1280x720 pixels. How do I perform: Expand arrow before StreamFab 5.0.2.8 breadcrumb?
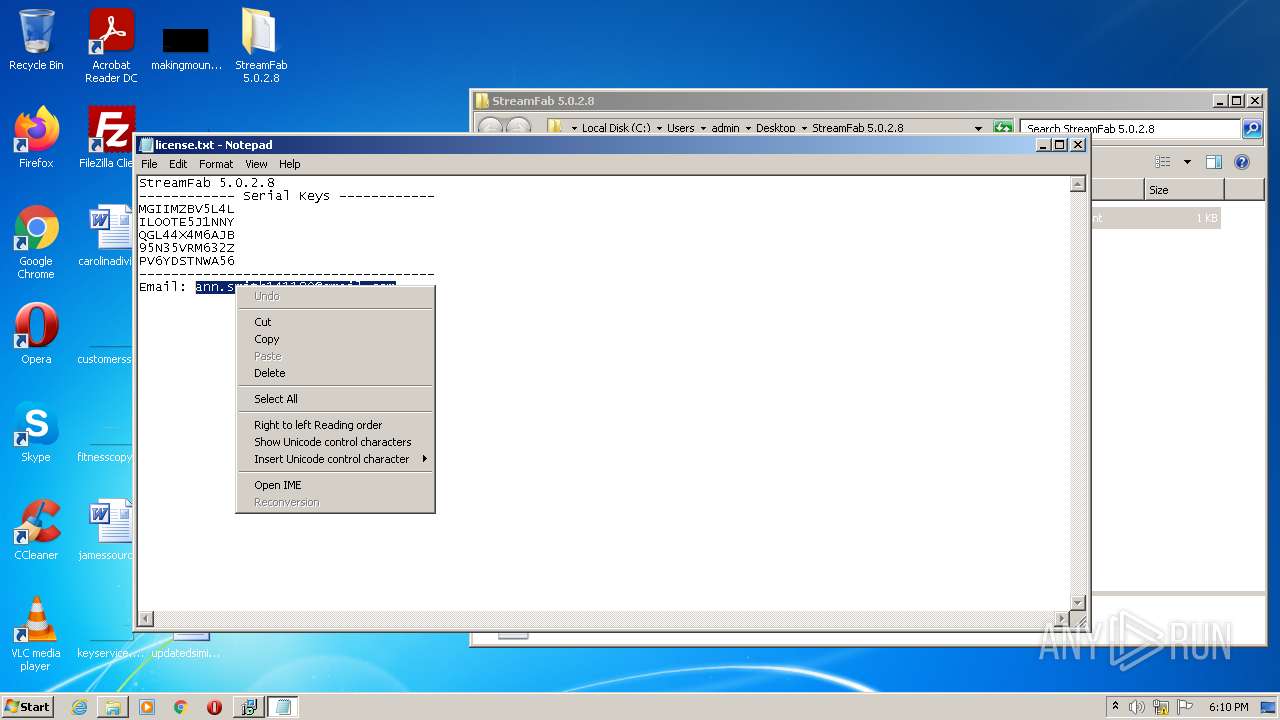click(804, 128)
